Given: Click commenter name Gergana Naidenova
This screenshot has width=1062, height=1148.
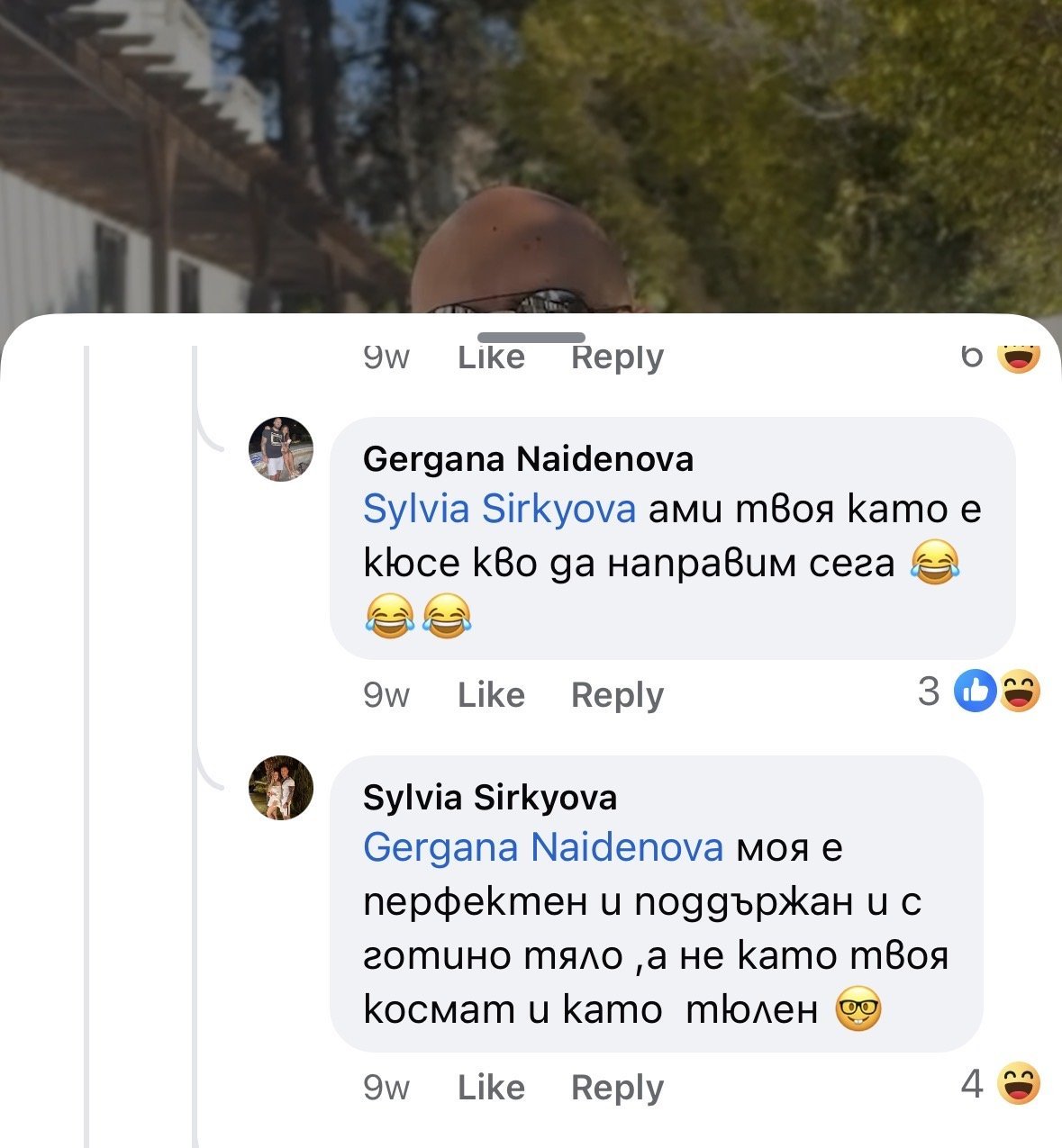Looking at the screenshot, I should 528,459.
